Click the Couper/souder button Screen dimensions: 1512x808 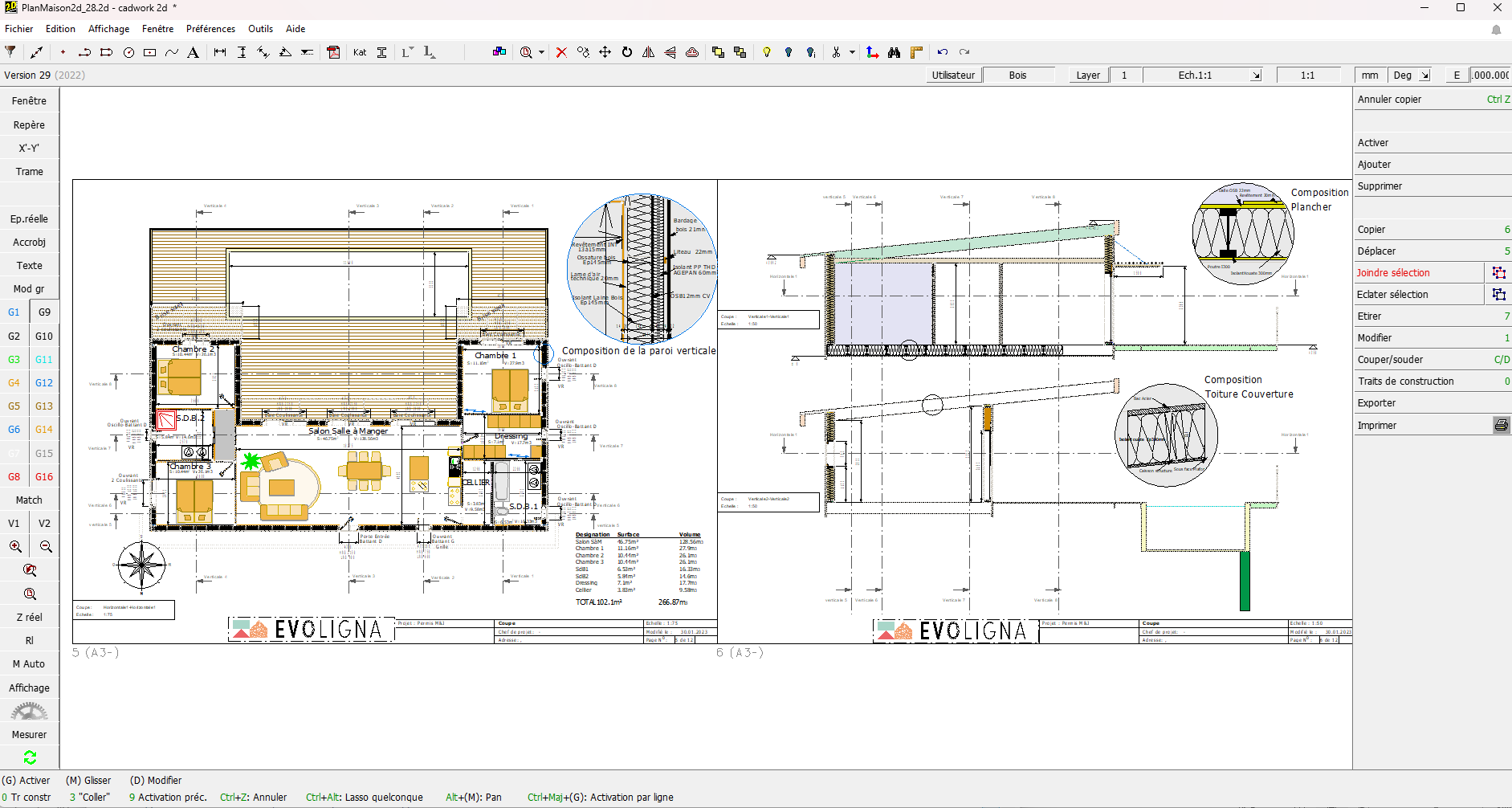1390,360
